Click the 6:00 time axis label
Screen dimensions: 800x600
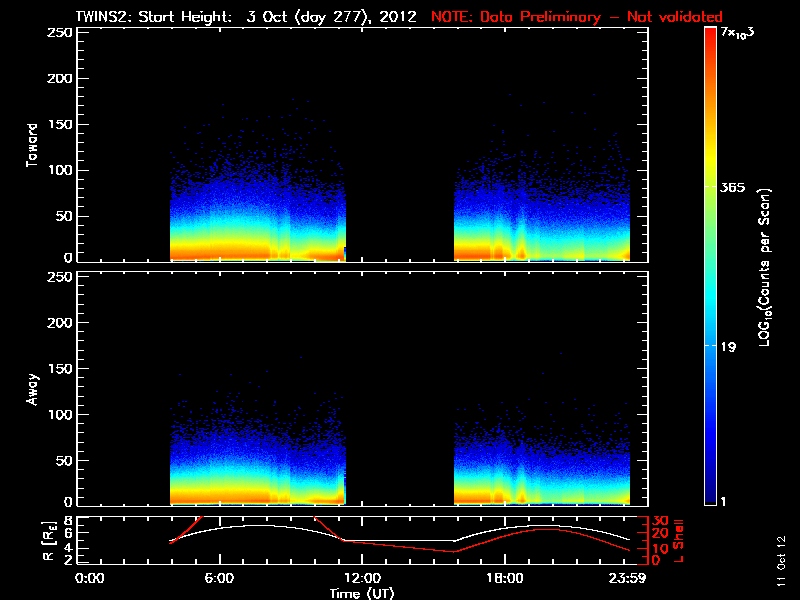pyautogui.click(x=219, y=579)
